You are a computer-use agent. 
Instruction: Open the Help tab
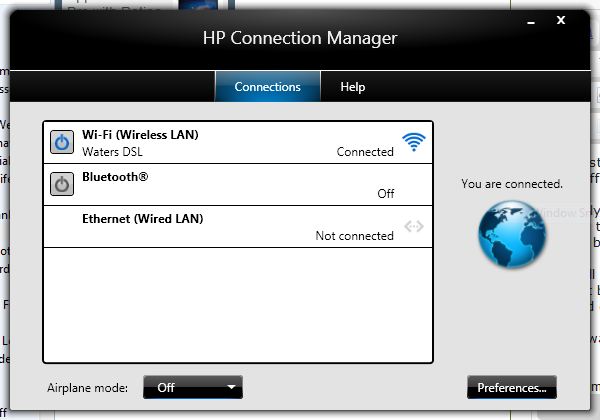352,87
